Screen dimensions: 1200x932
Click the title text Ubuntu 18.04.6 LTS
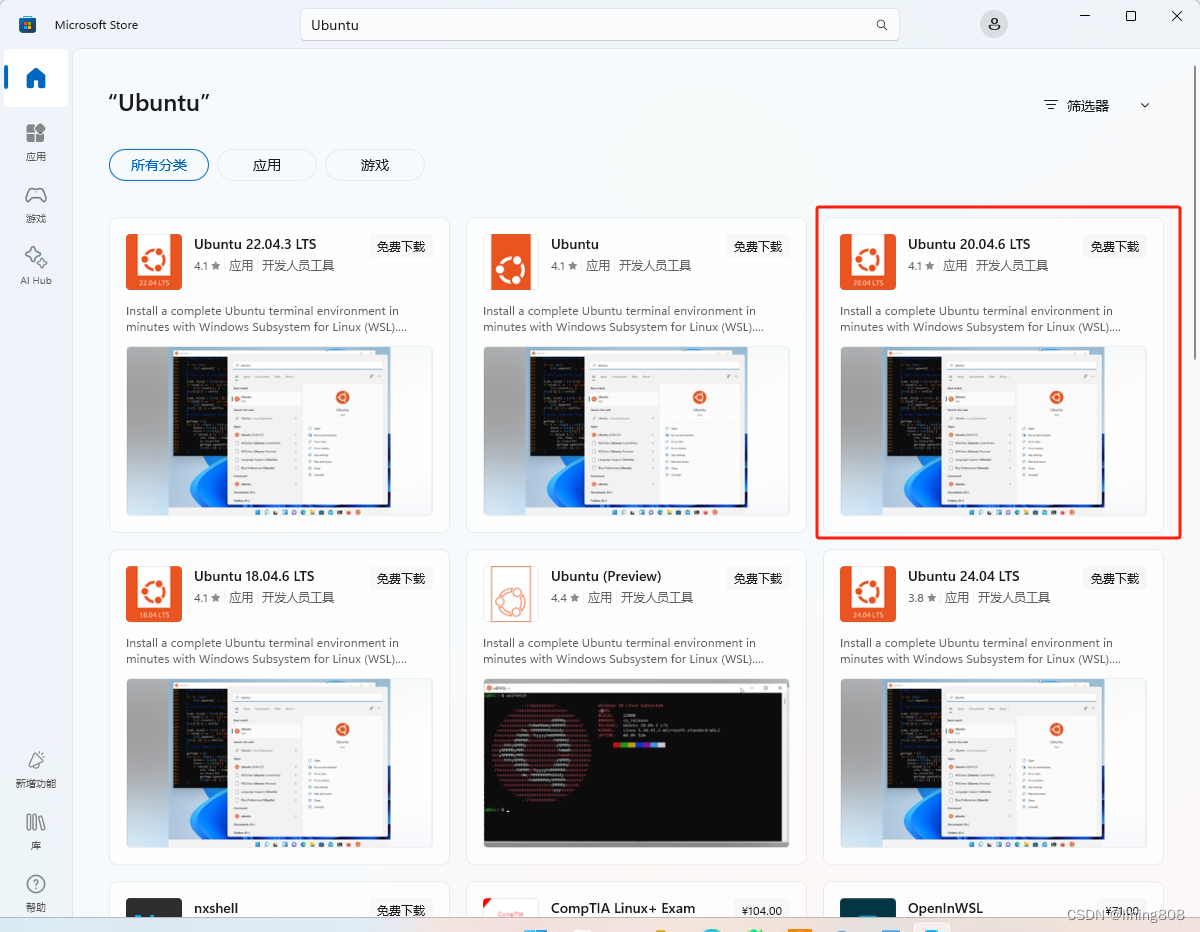254,576
